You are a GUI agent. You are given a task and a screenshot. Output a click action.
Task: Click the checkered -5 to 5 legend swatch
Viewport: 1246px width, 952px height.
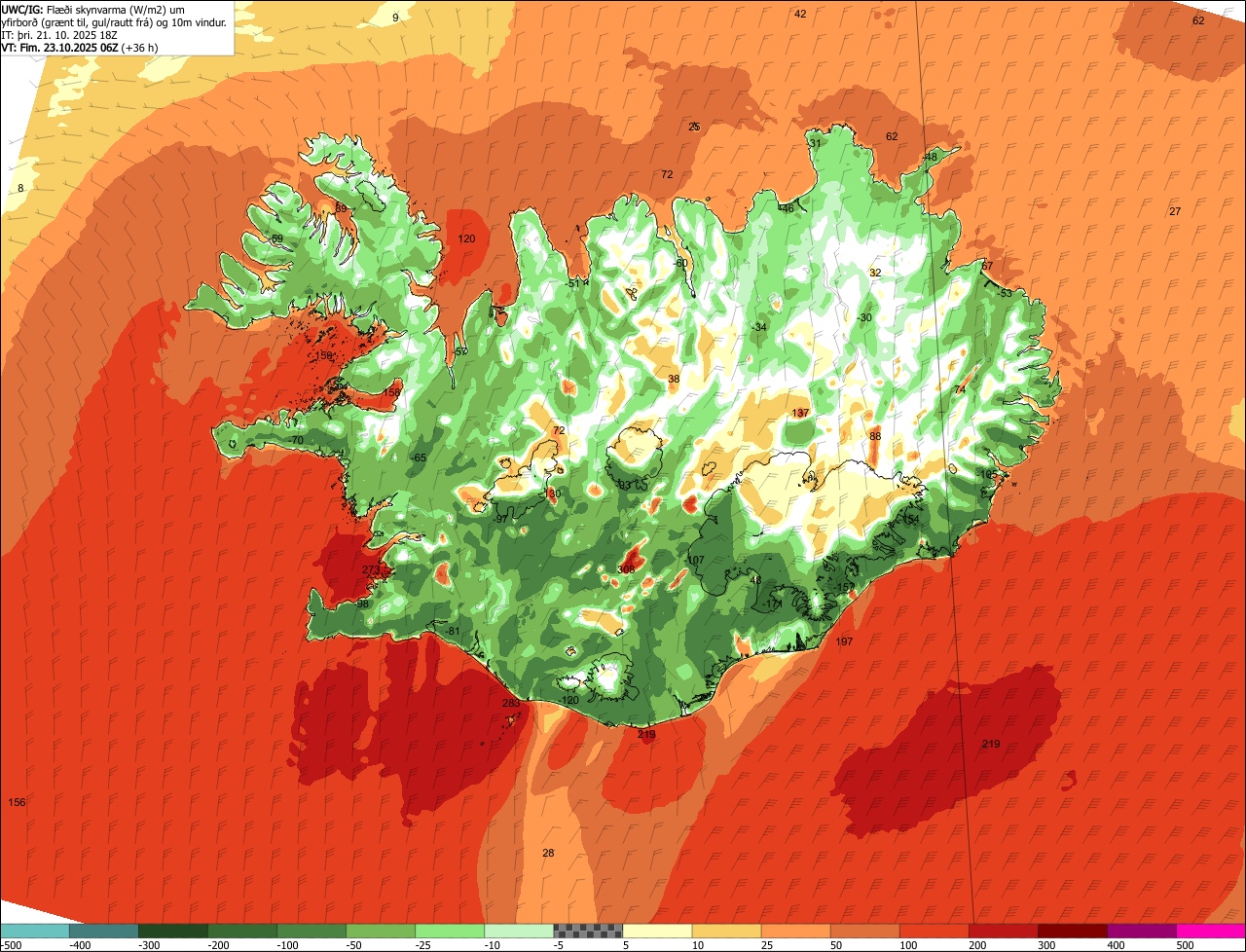point(587,931)
